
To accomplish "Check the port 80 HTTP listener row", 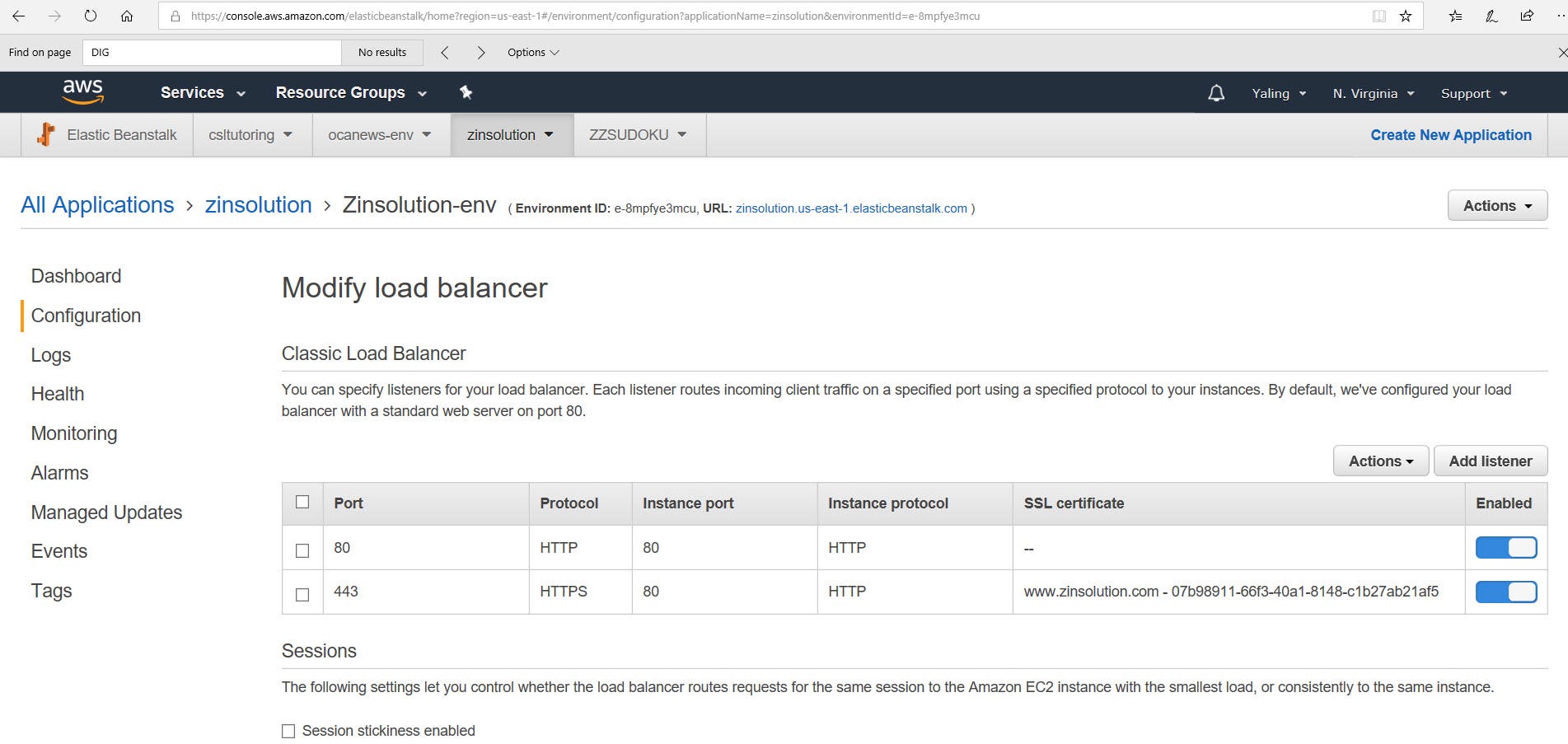I will pos(302,550).
